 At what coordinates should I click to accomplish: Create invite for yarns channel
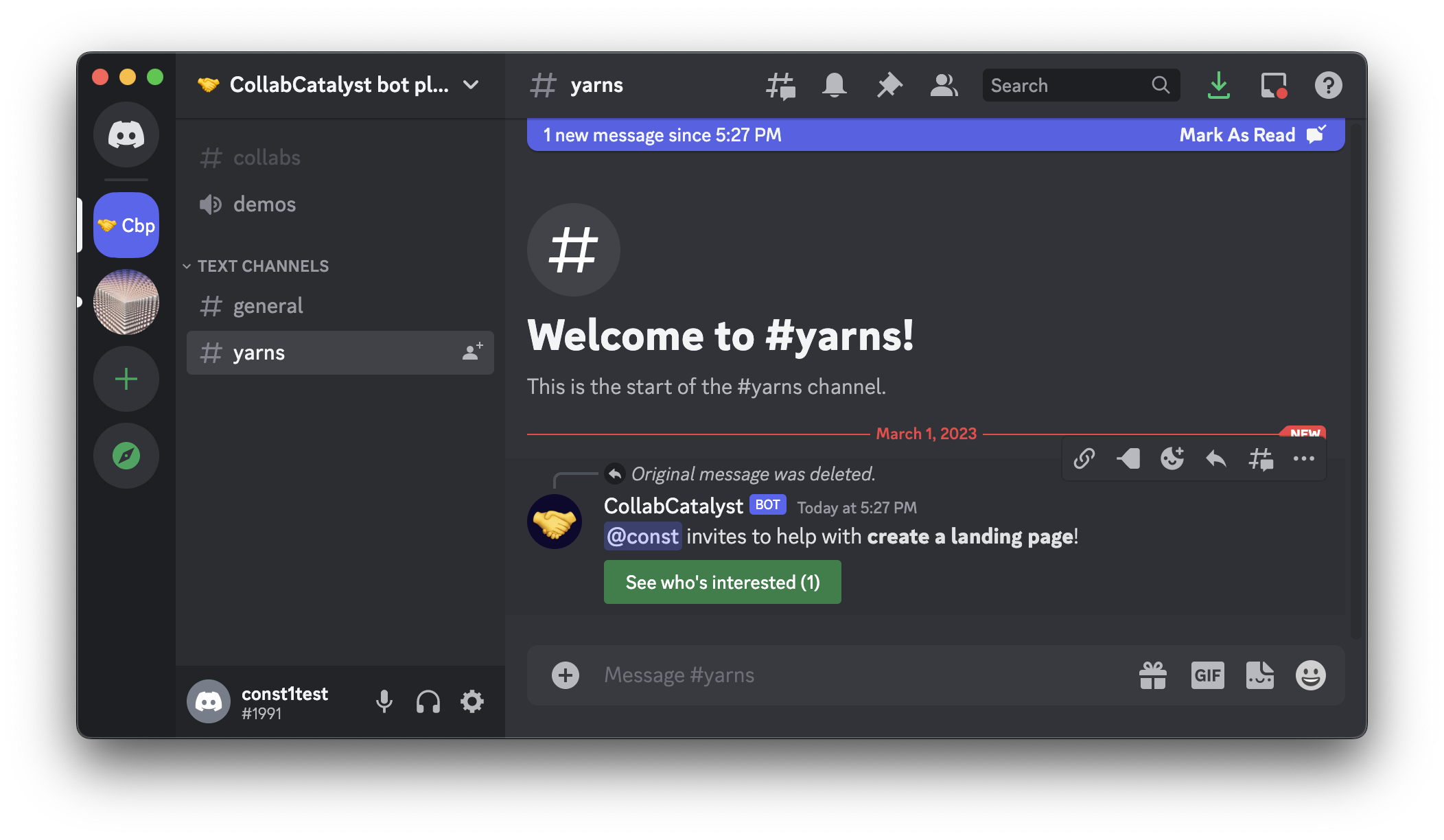[x=472, y=352]
